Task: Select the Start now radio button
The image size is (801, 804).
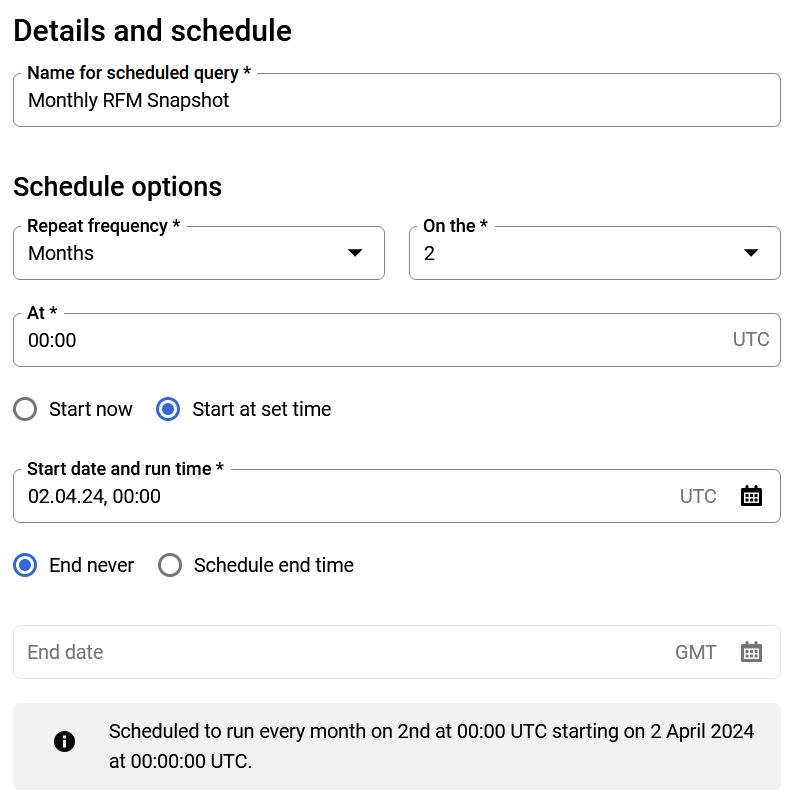Action: click(x=26, y=409)
